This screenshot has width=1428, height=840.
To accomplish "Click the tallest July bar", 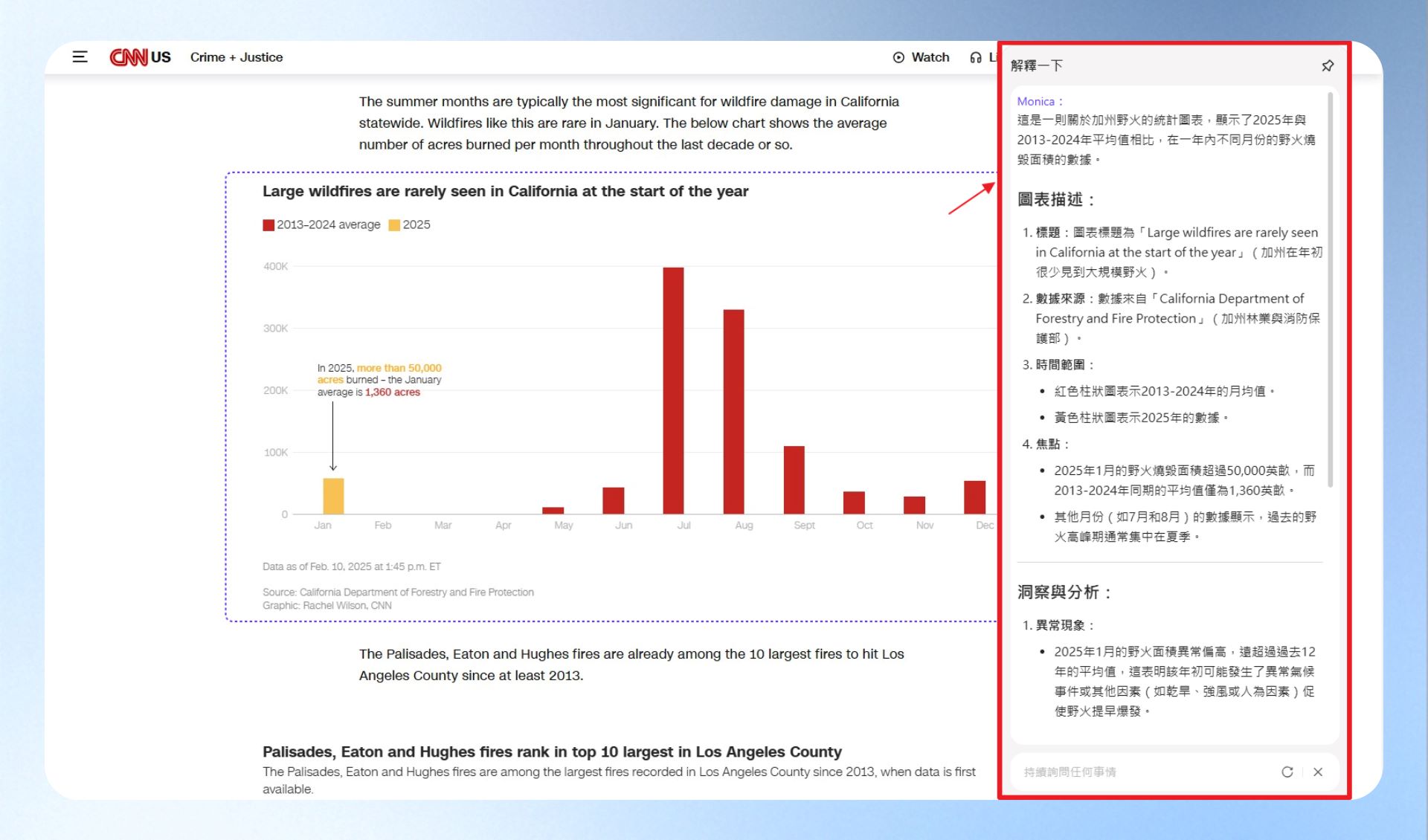I will coord(673,390).
